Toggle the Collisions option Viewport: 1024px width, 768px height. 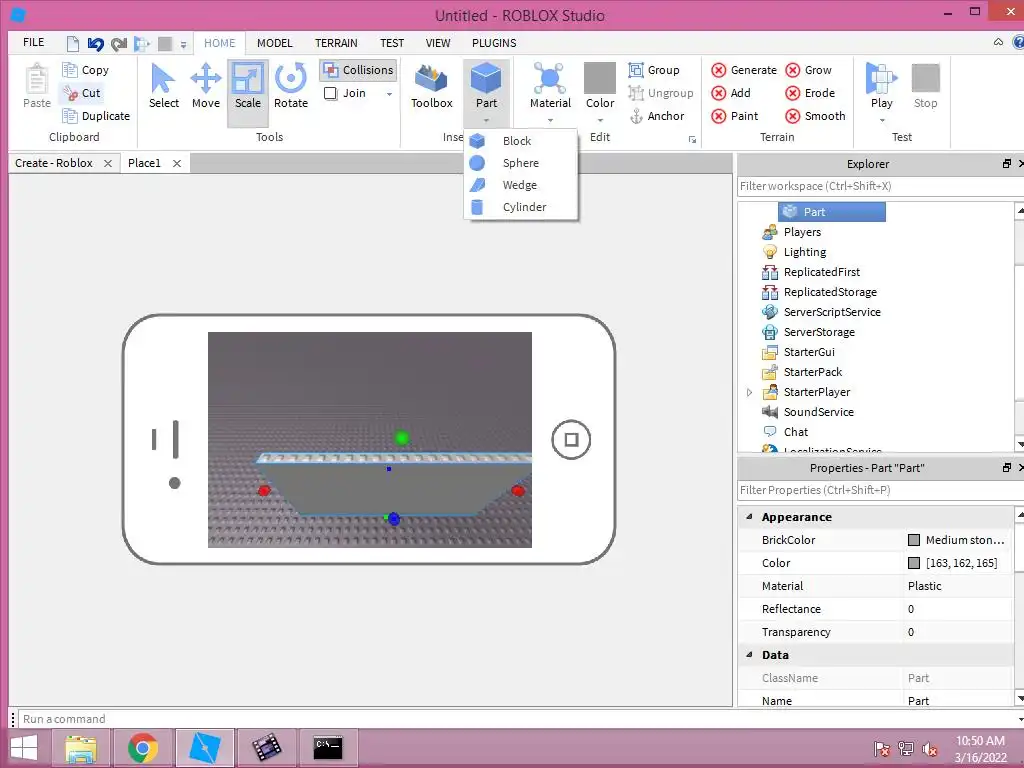[359, 70]
